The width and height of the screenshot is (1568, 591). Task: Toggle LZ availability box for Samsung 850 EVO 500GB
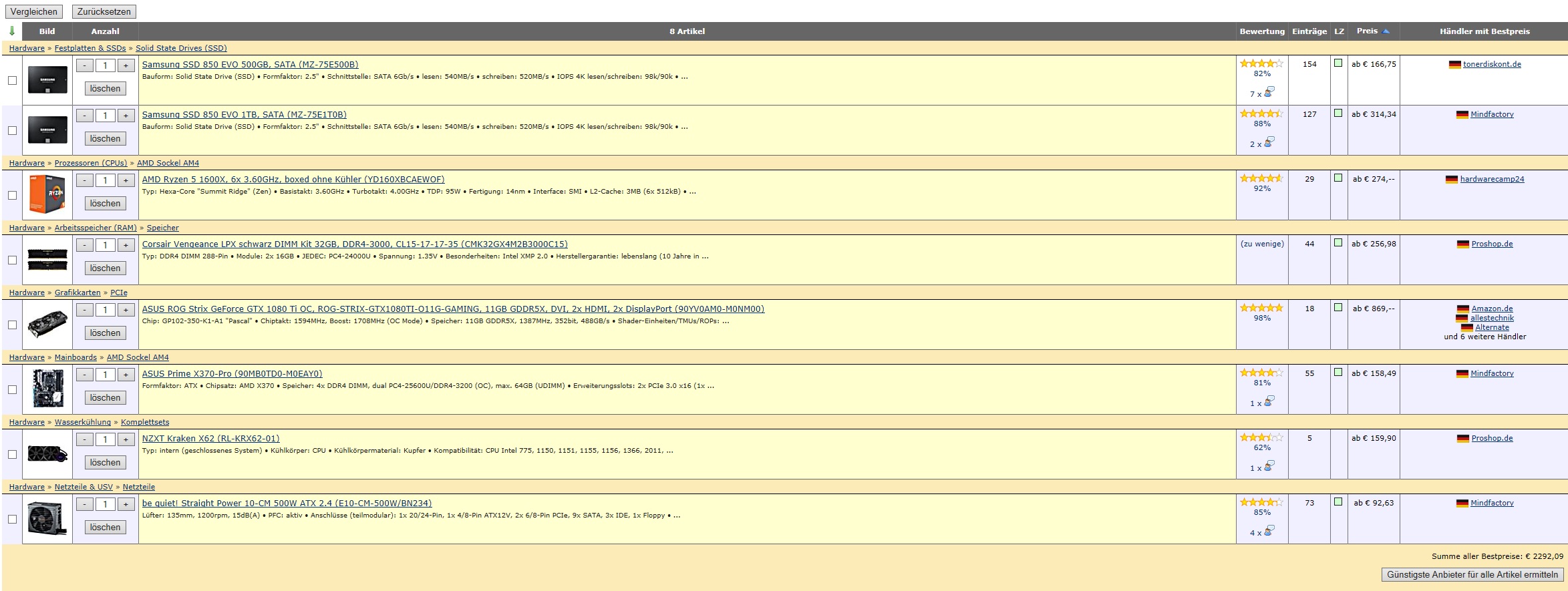(1338, 63)
